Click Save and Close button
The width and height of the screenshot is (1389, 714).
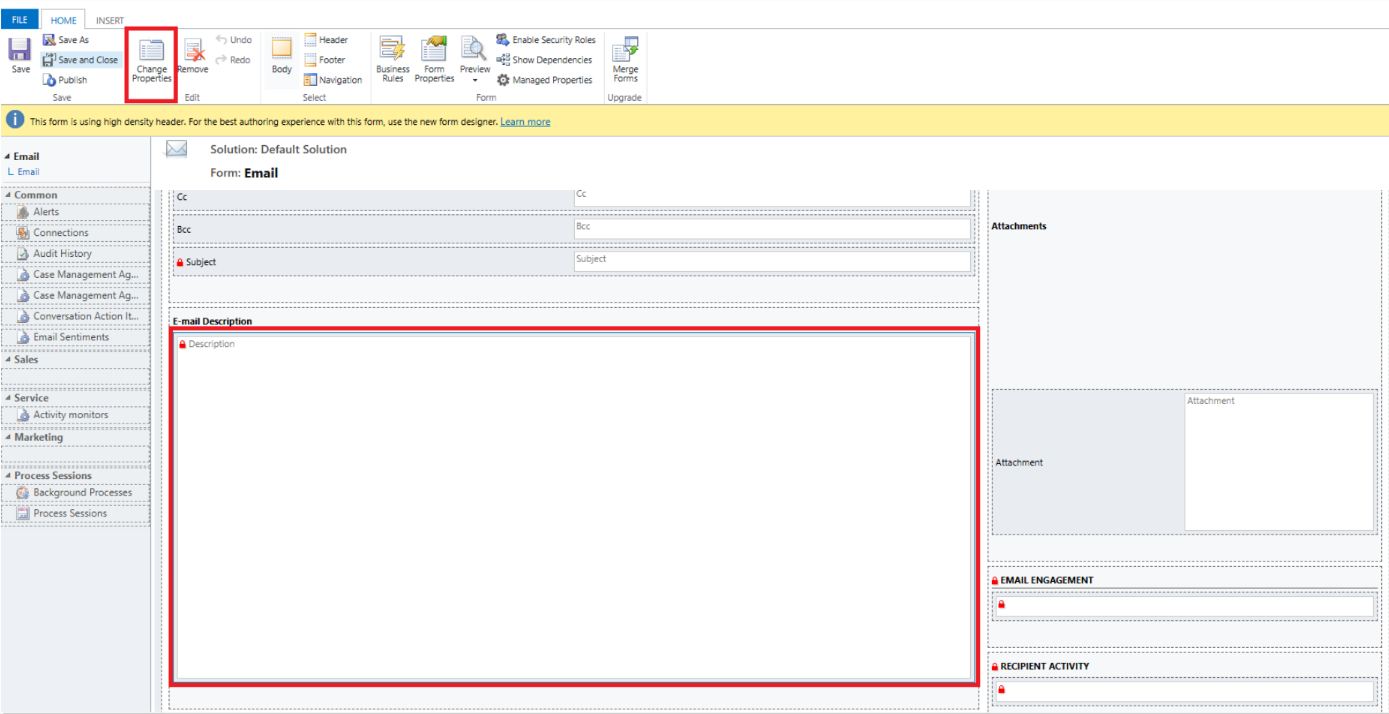tap(80, 60)
